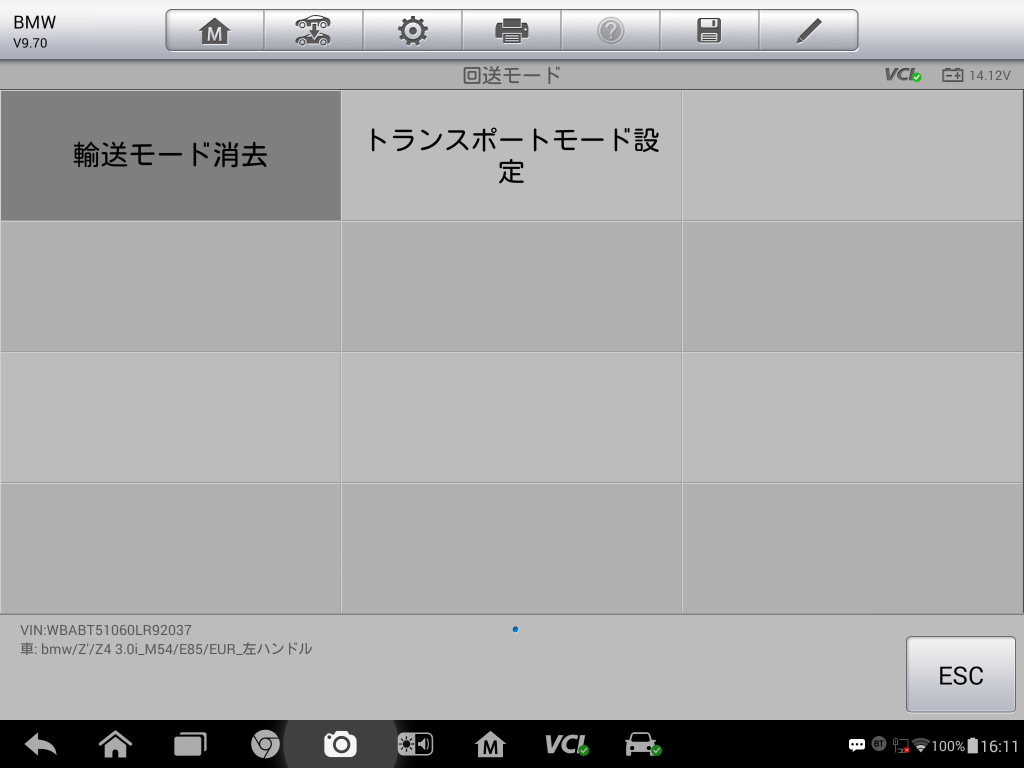
Task: Open settings gear in top toolbar
Action: click(x=413, y=31)
